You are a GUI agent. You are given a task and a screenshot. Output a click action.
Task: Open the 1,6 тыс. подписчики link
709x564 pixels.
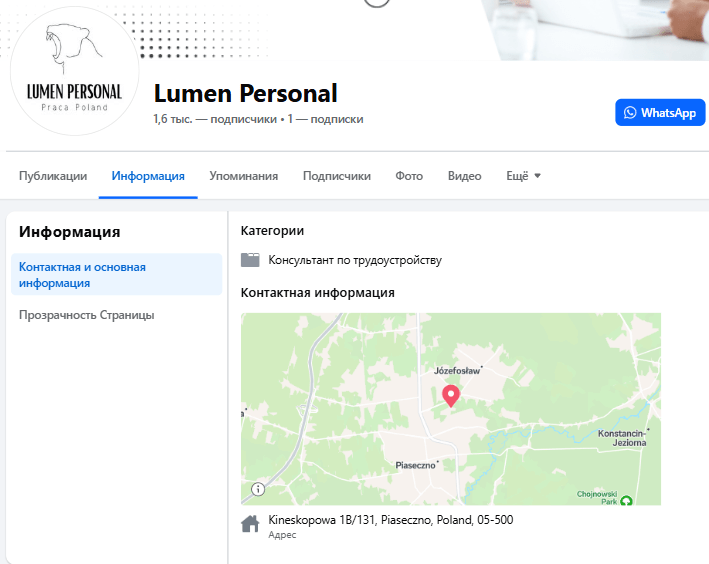coord(215,119)
